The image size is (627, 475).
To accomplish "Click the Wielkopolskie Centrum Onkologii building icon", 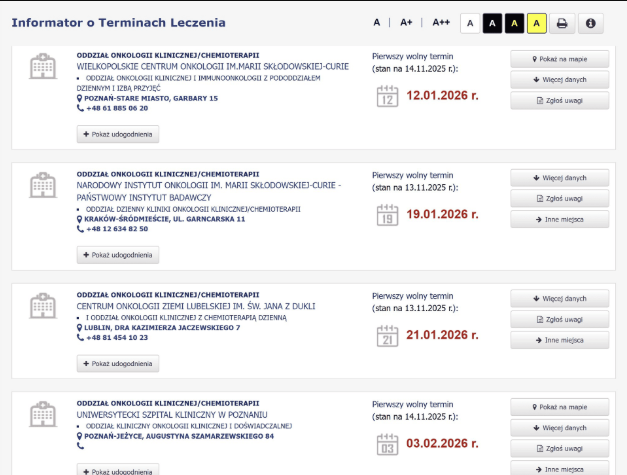I will pyautogui.click(x=43, y=67).
